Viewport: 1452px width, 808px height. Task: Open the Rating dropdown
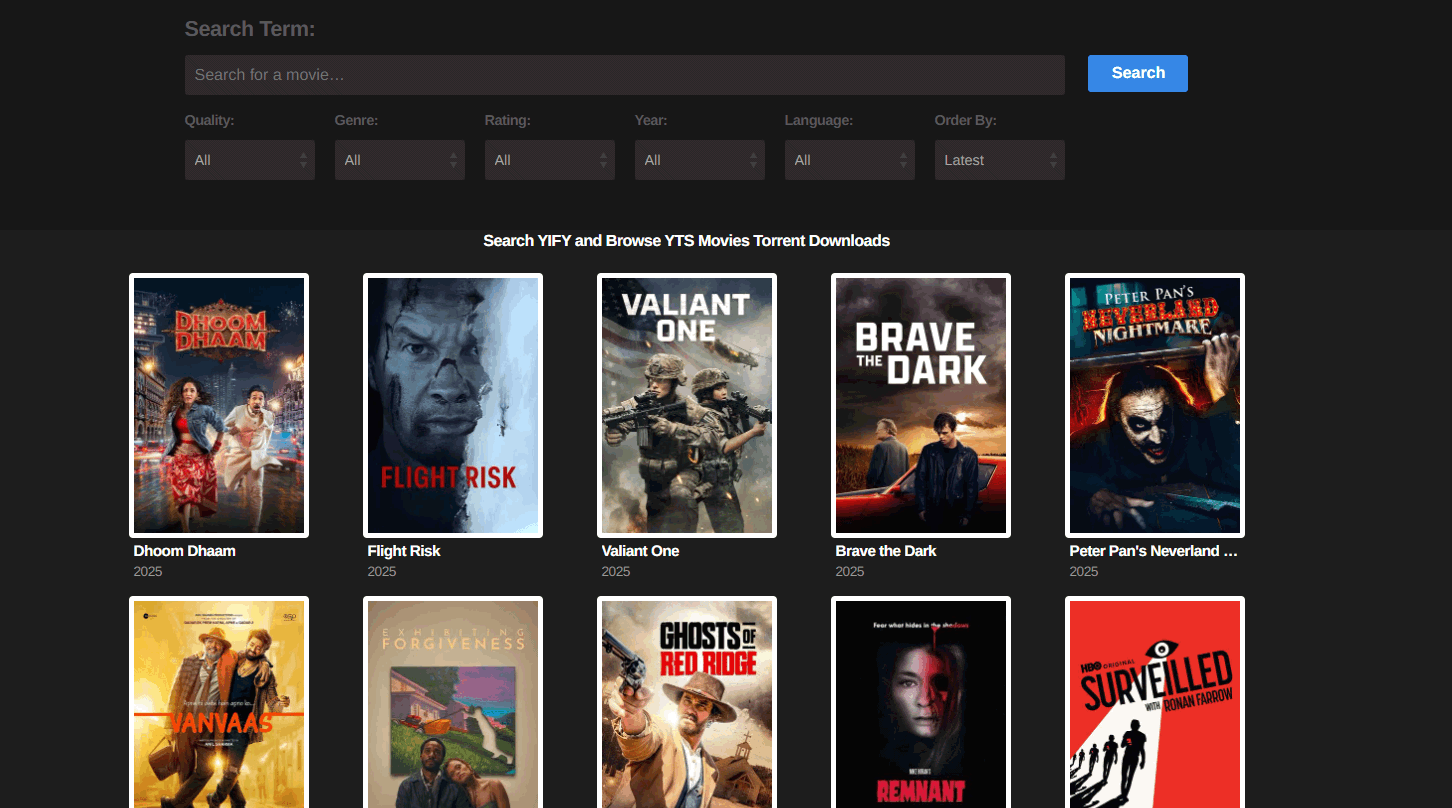pyautogui.click(x=550, y=160)
